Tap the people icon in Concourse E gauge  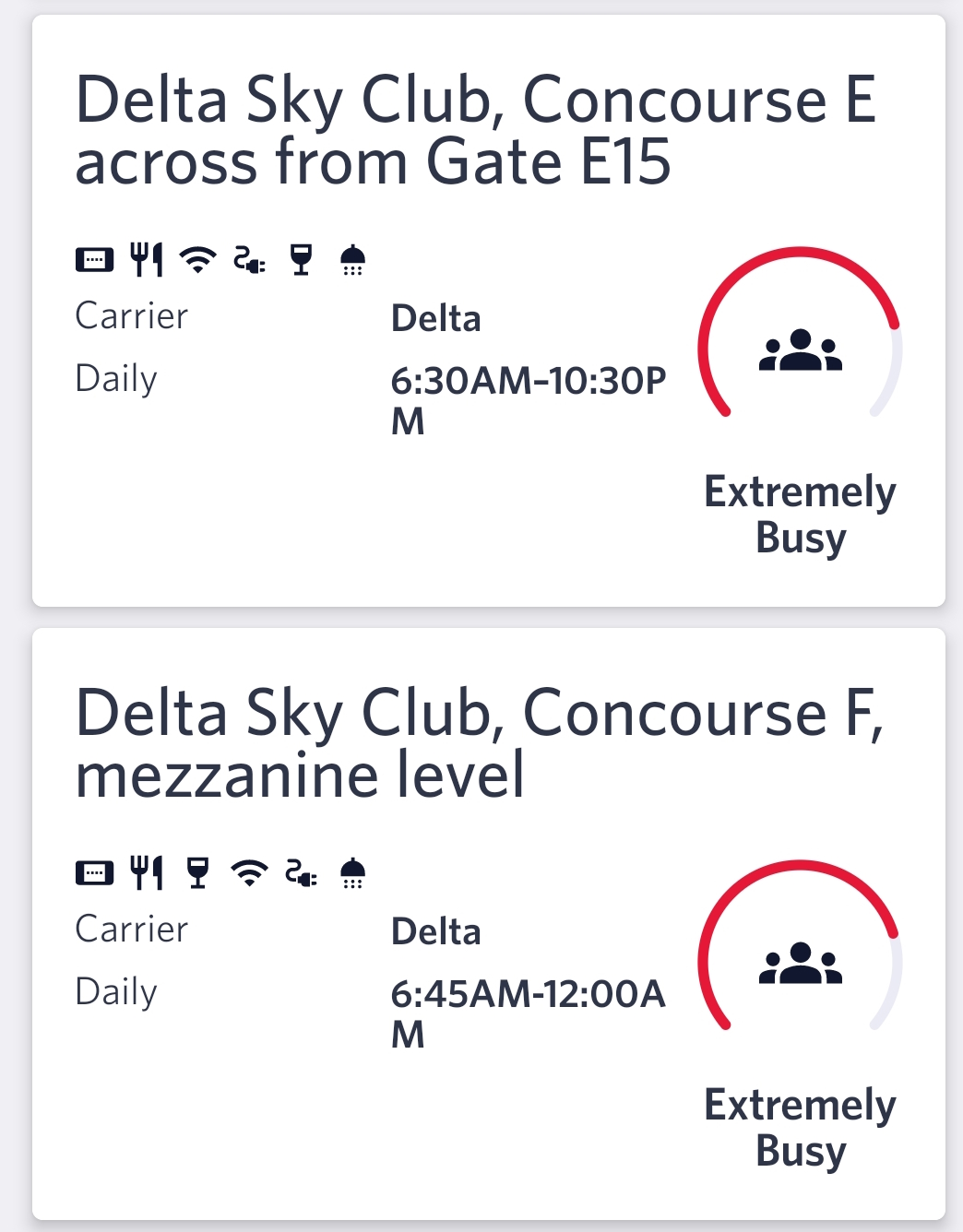[800, 350]
